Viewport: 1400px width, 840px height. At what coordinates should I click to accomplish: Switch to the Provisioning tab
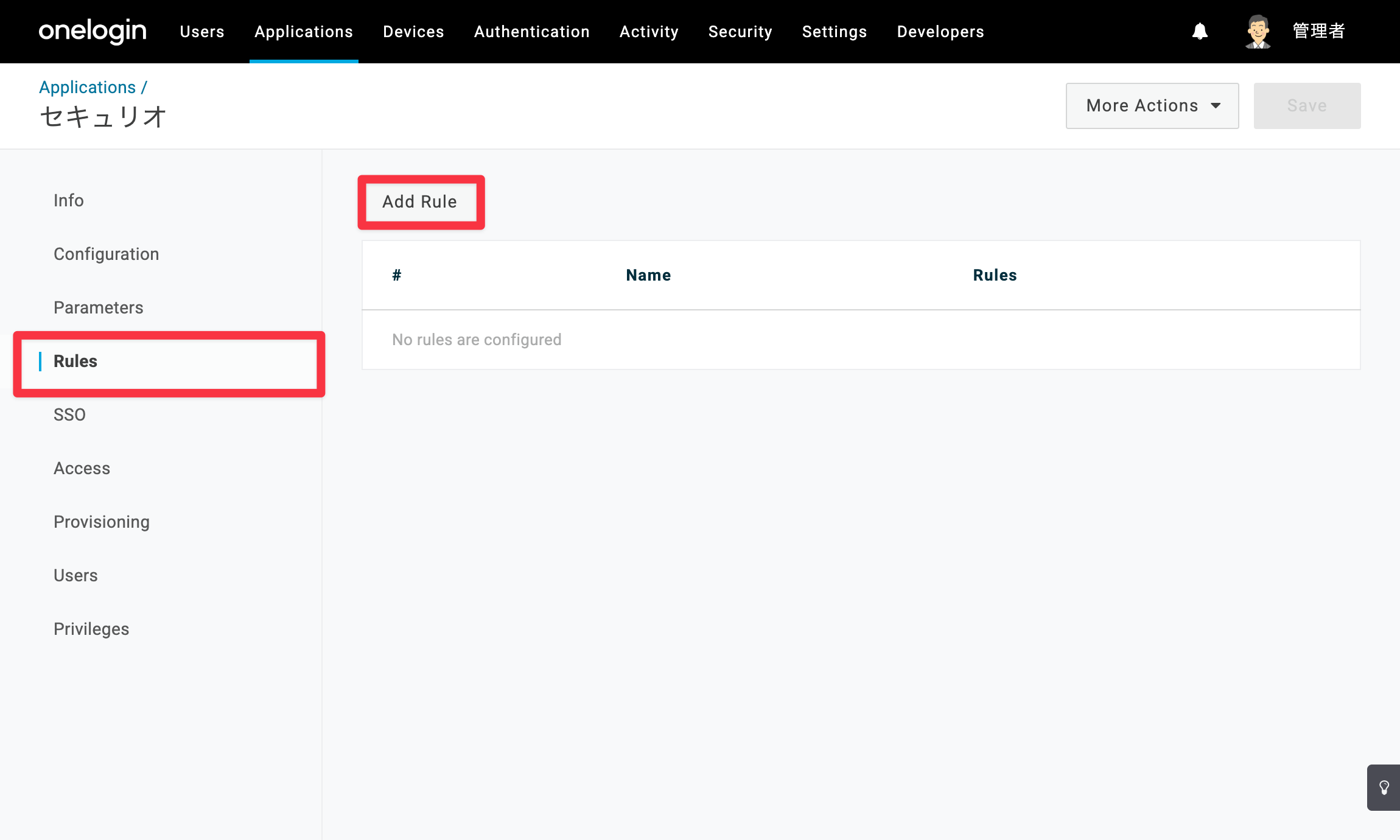[x=102, y=522]
